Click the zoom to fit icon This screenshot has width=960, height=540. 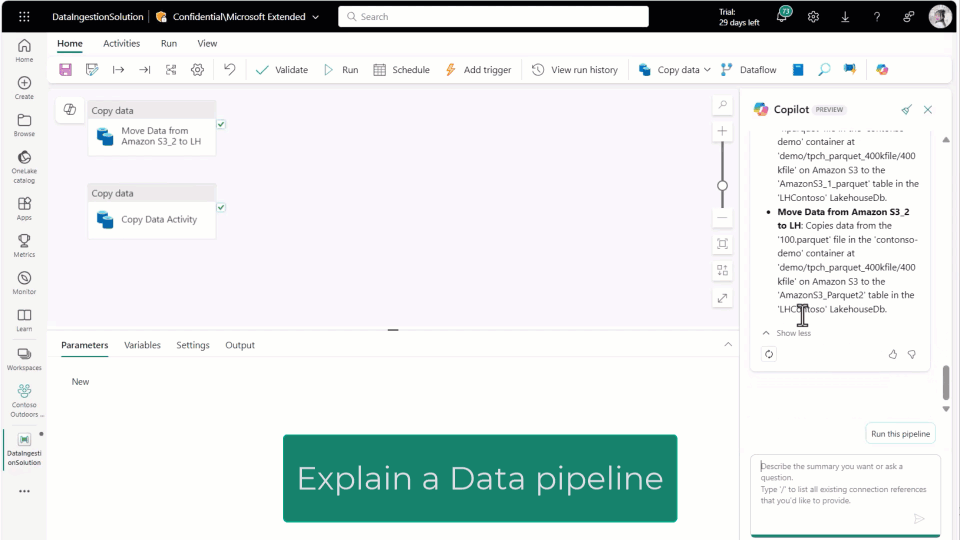point(722,244)
